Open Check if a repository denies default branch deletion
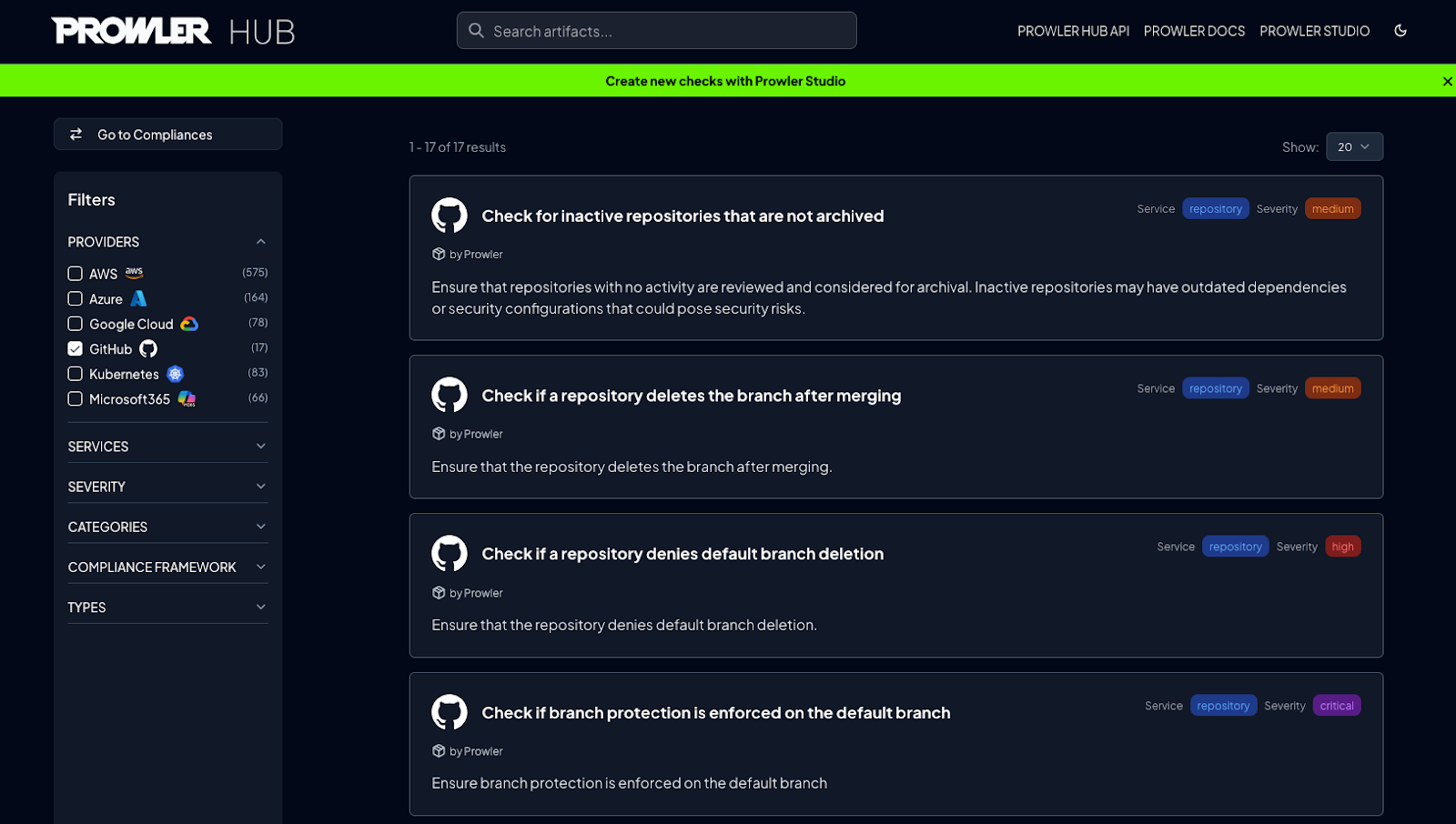 click(682, 554)
